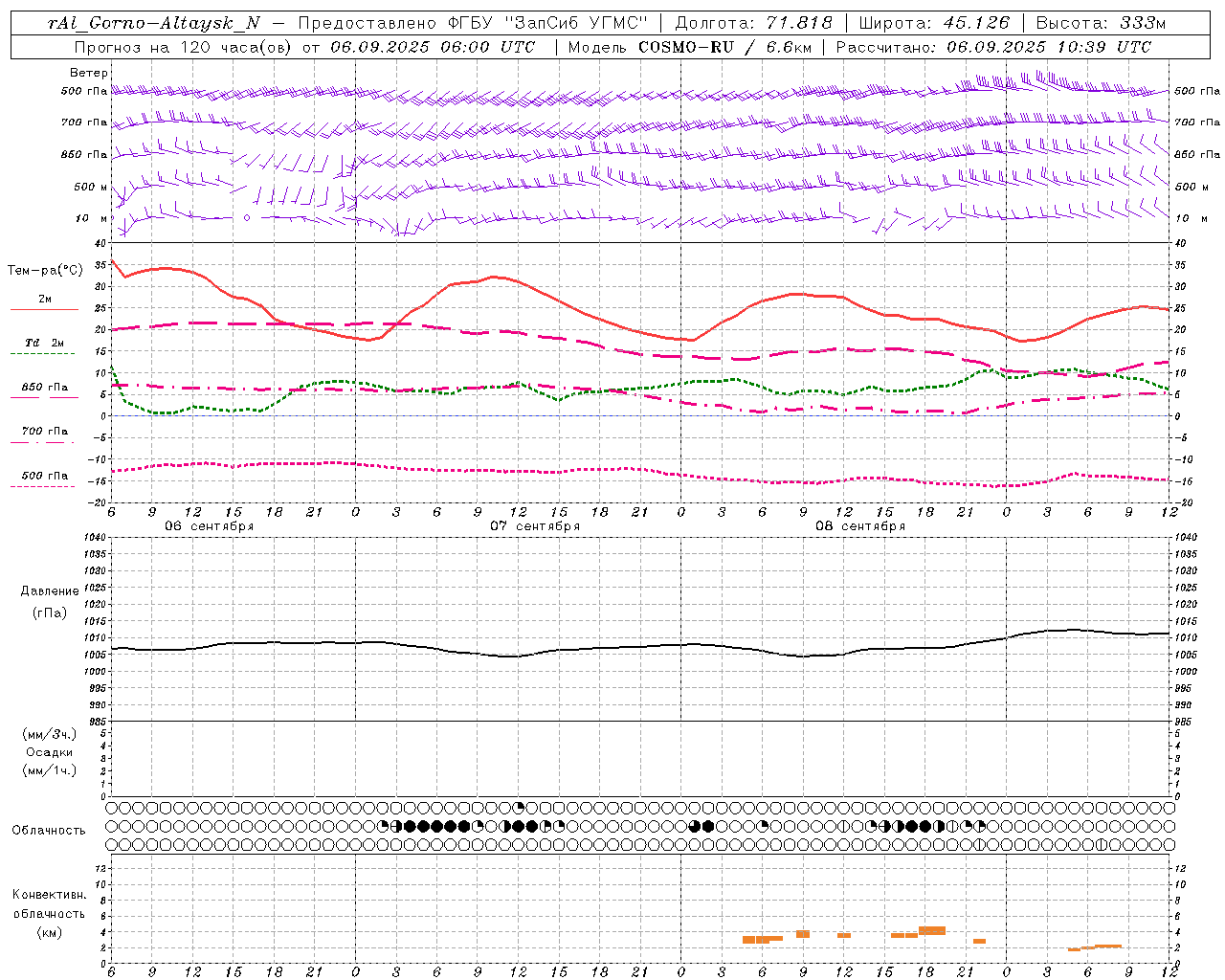
Task: Click "700 гПа" in the temperature legend
Action: 45,431
